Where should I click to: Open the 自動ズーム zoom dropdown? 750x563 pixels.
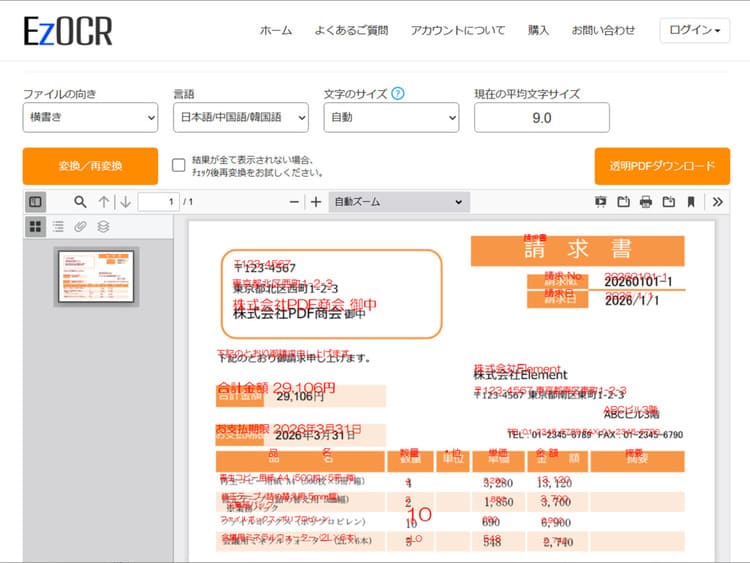coord(399,202)
